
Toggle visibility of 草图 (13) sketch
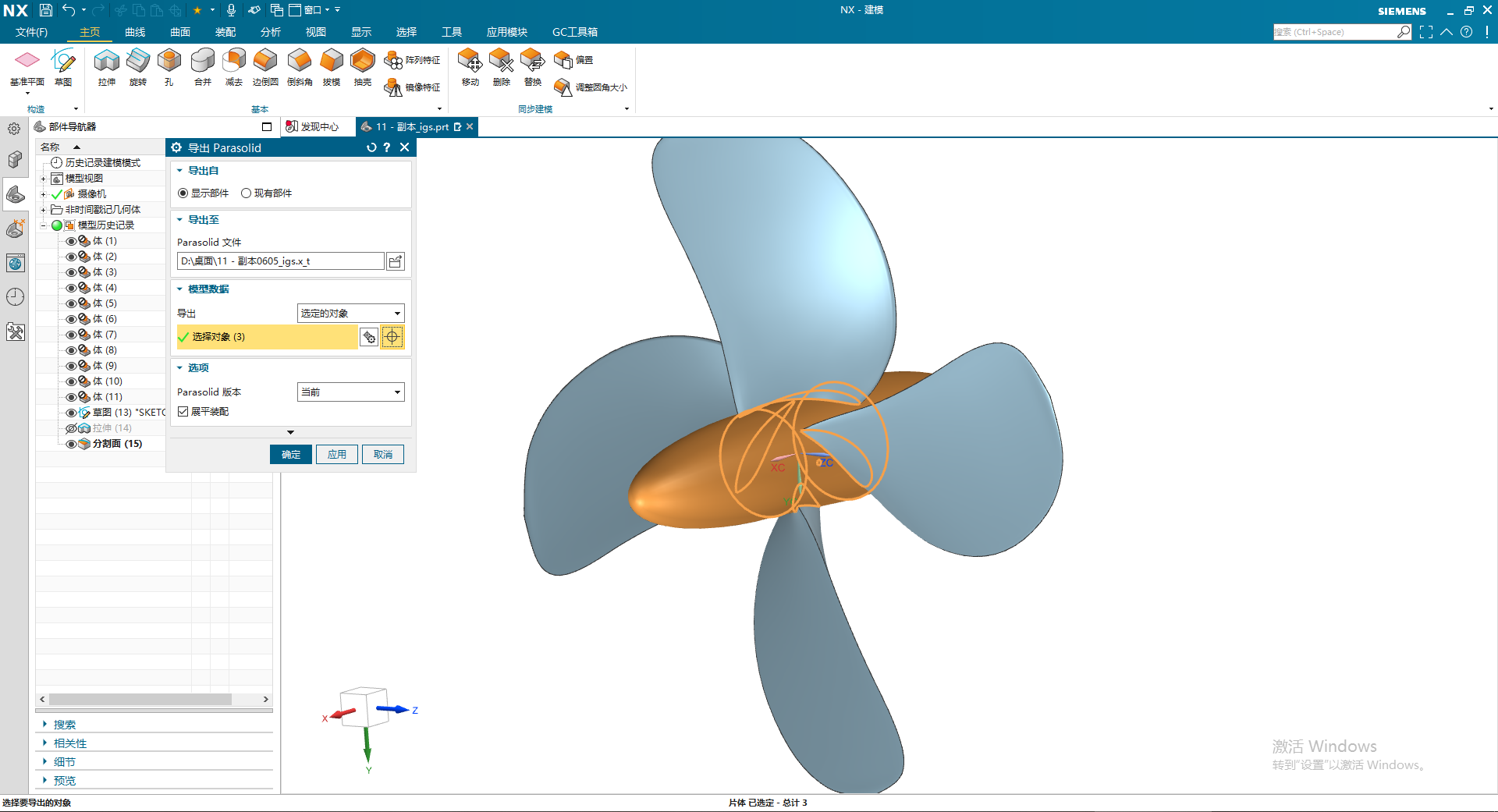click(x=71, y=413)
